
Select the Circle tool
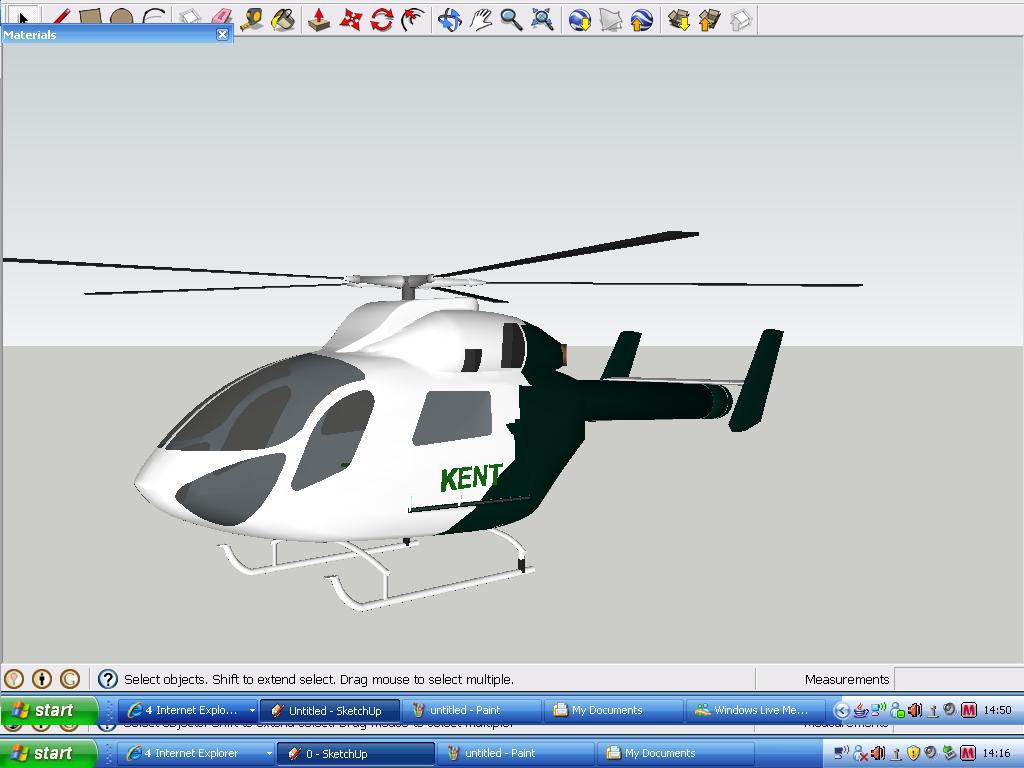[x=121, y=18]
